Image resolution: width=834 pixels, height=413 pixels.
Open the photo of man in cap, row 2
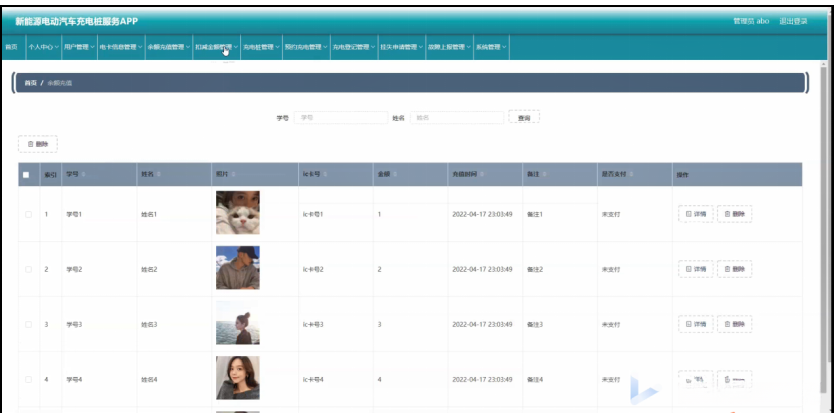tap(238, 268)
